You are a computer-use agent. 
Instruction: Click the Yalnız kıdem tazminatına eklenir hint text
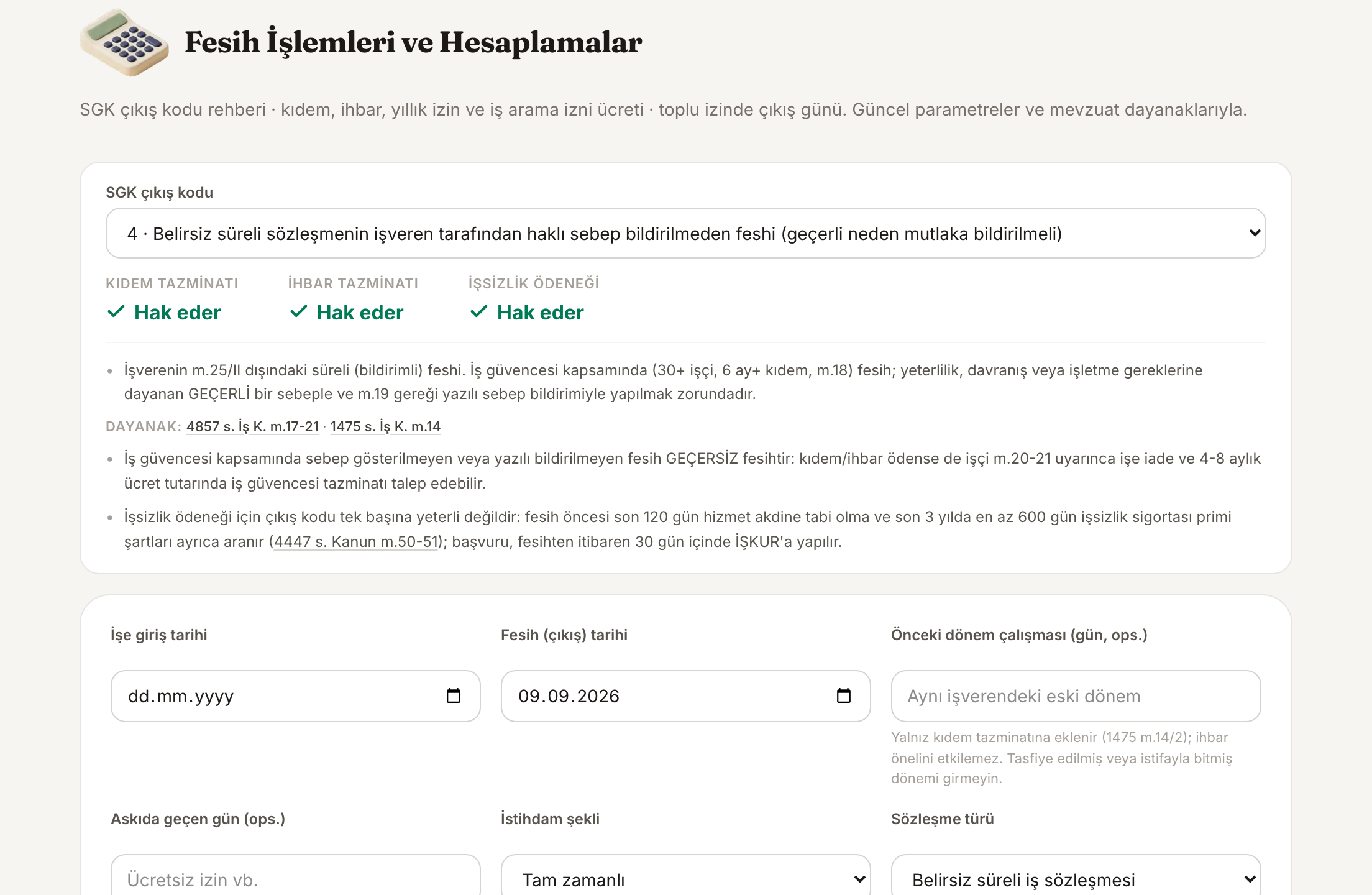pyautogui.click(x=1062, y=758)
